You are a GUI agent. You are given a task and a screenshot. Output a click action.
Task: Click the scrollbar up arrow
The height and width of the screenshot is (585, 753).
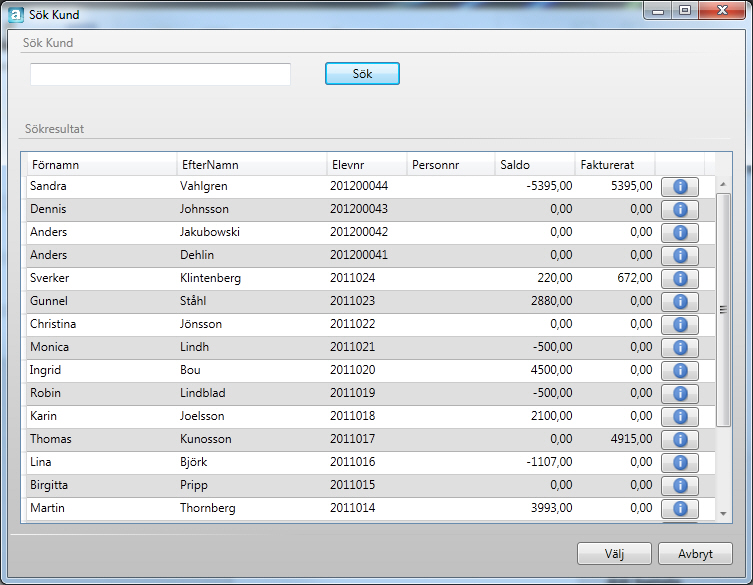(x=723, y=184)
